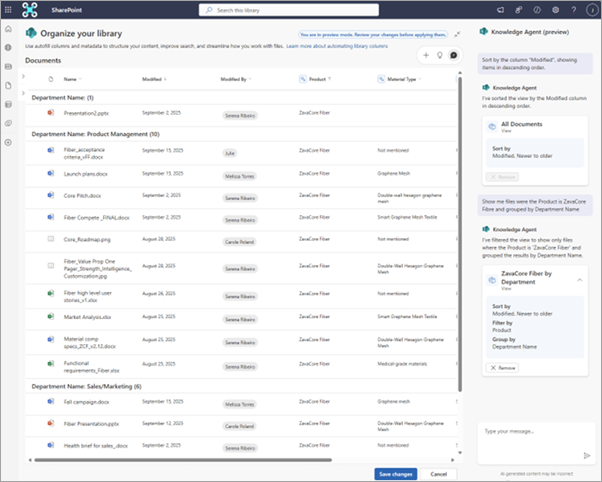The width and height of the screenshot is (602, 482).
Task: Collapse the Sales/Marketing department group
Action: [86, 386]
